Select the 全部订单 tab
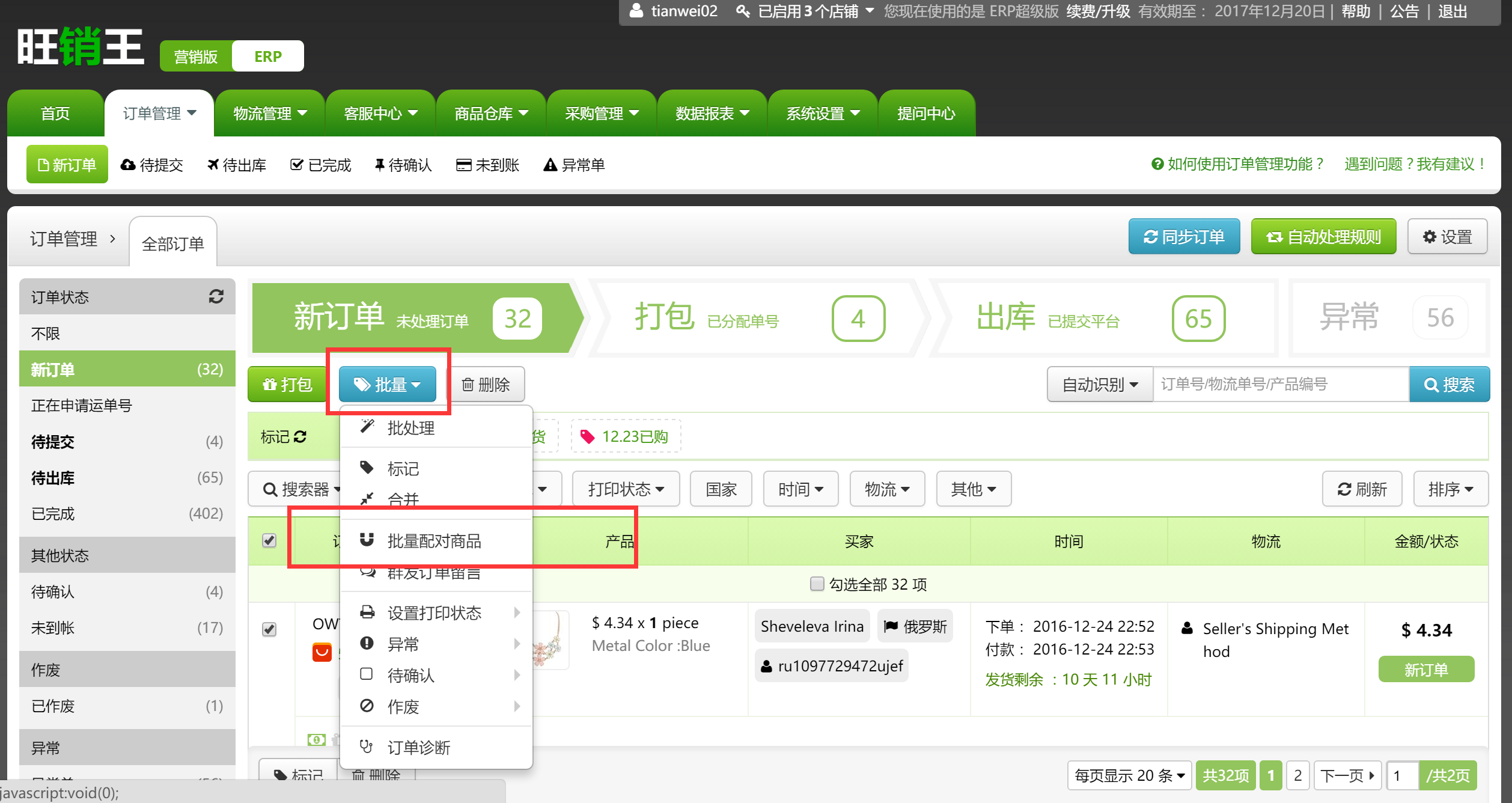This screenshot has width=1512, height=803. coord(173,243)
